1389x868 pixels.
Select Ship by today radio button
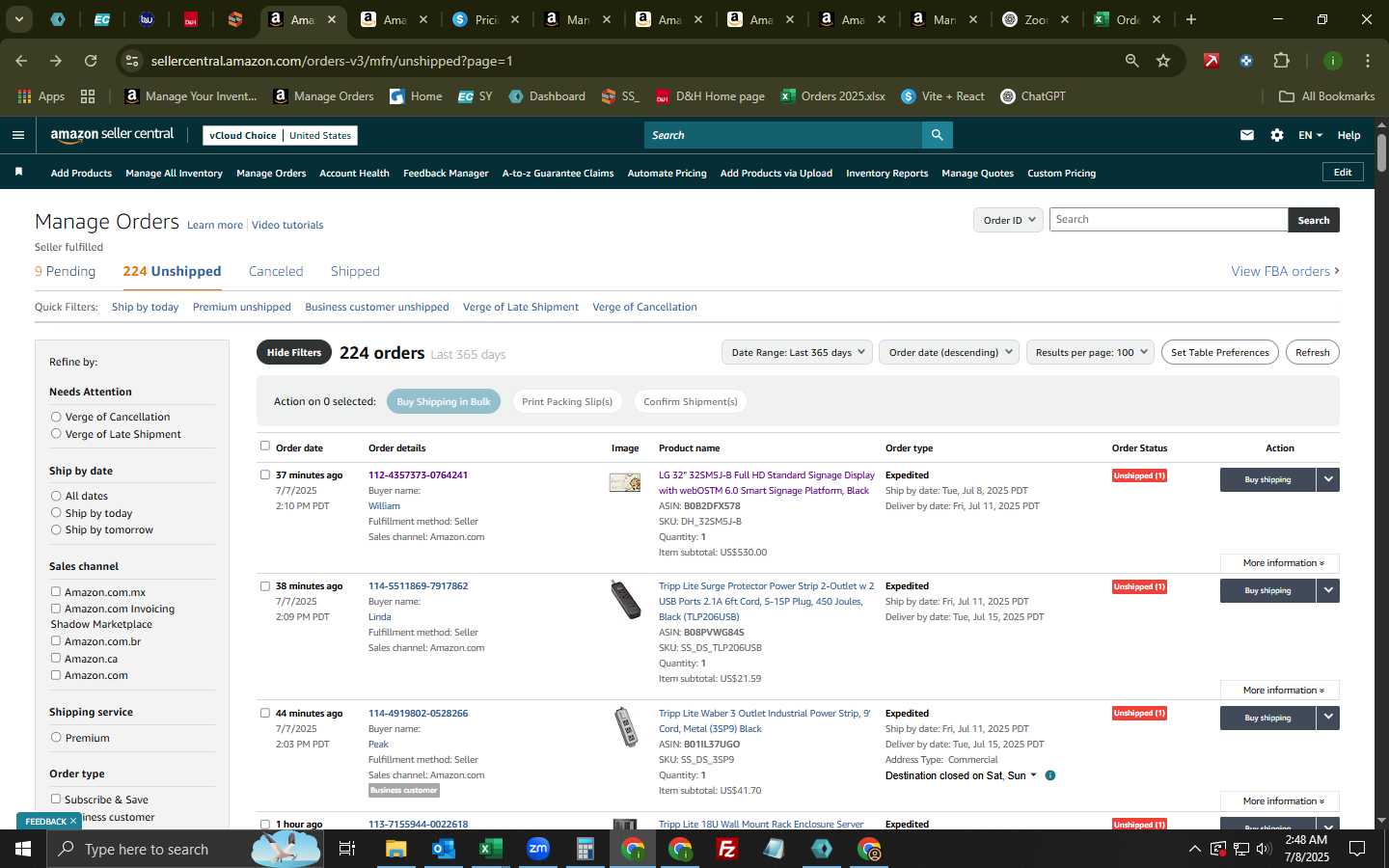click(x=56, y=512)
